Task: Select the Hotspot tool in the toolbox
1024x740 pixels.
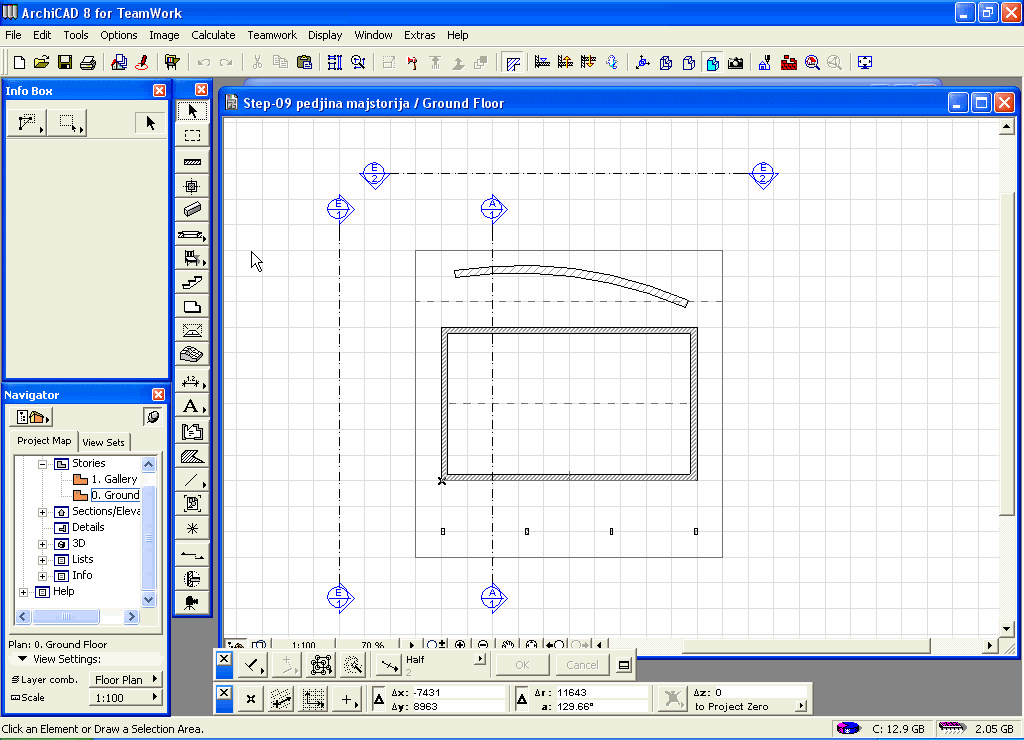Action: point(192,528)
